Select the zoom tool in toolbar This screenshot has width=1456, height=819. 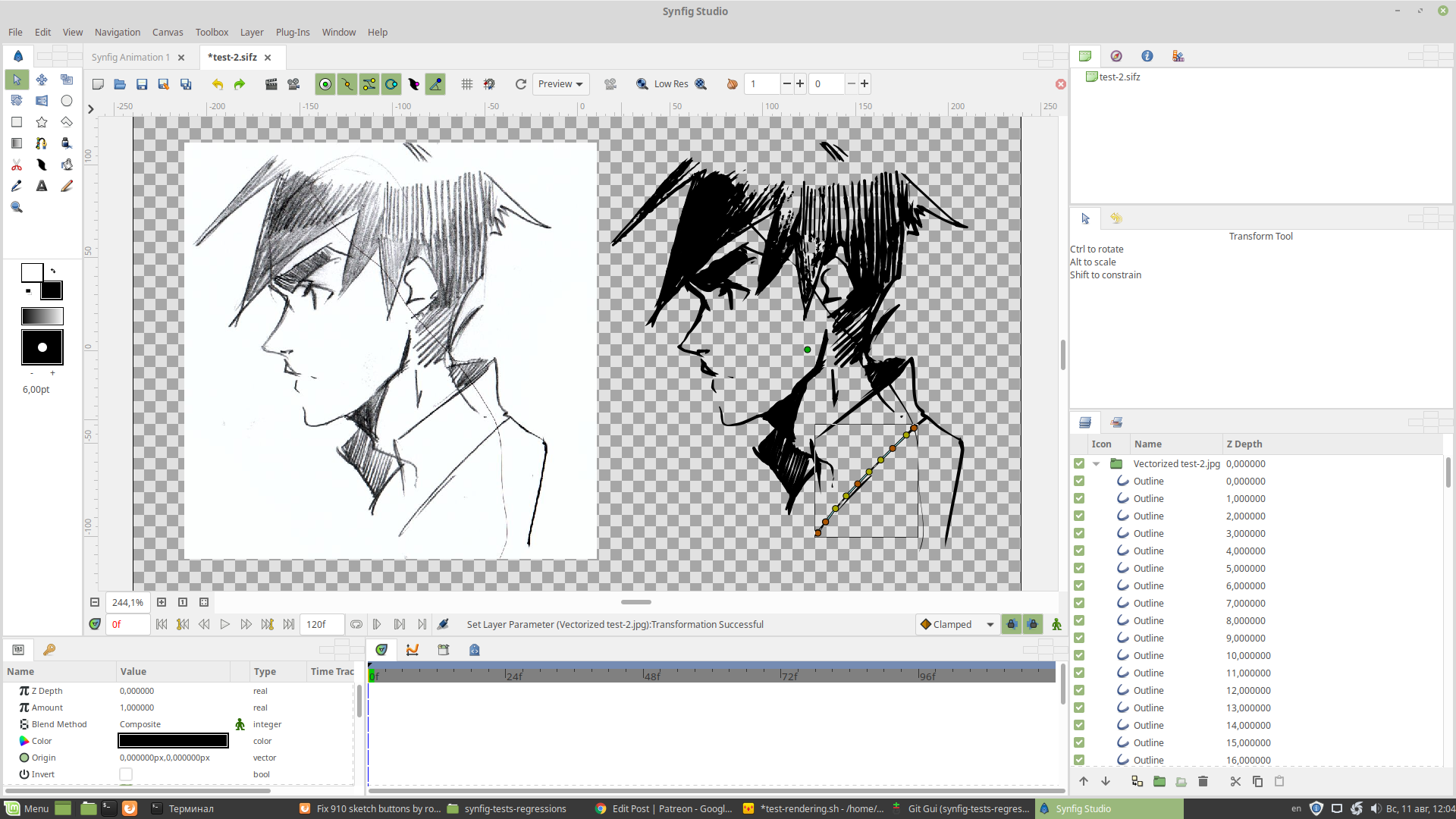point(17,207)
